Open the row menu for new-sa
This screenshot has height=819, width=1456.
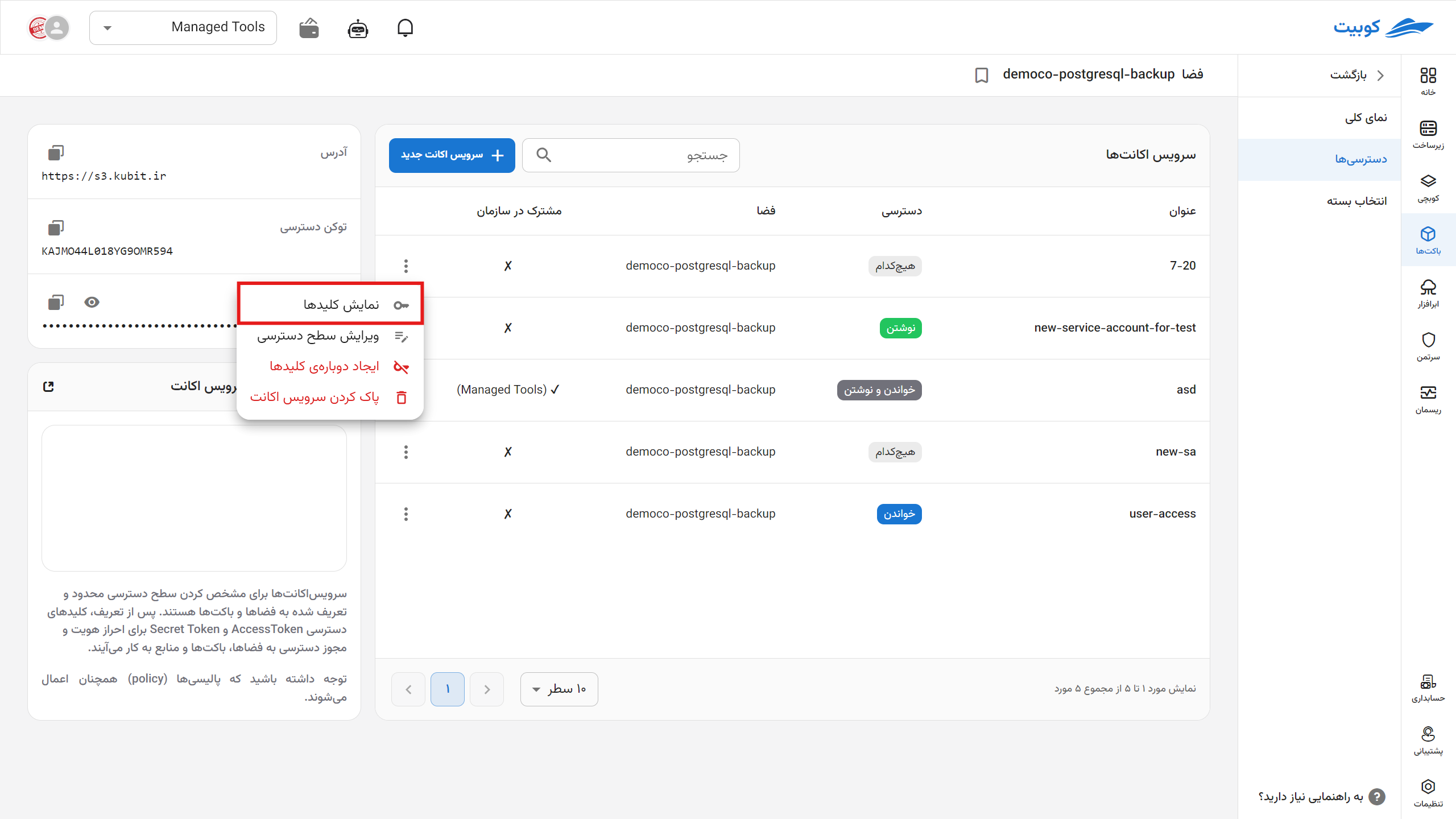pyautogui.click(x=406, y=452)
